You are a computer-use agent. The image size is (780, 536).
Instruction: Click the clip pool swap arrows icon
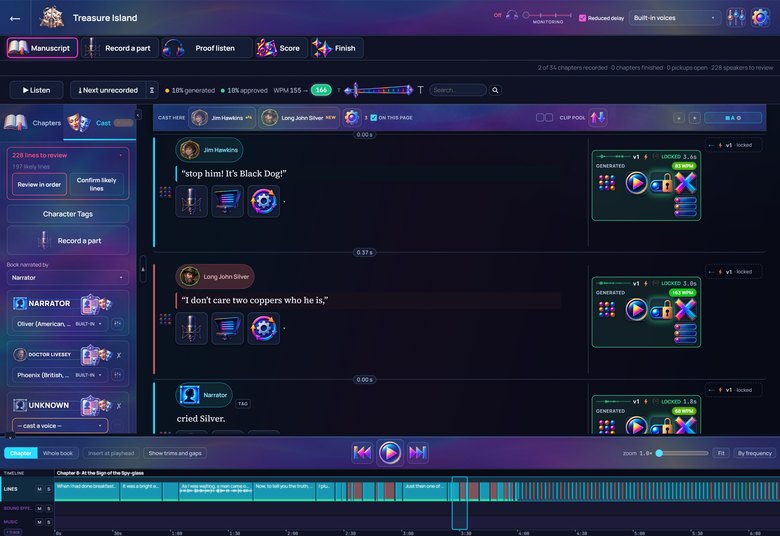pos(597,118)
